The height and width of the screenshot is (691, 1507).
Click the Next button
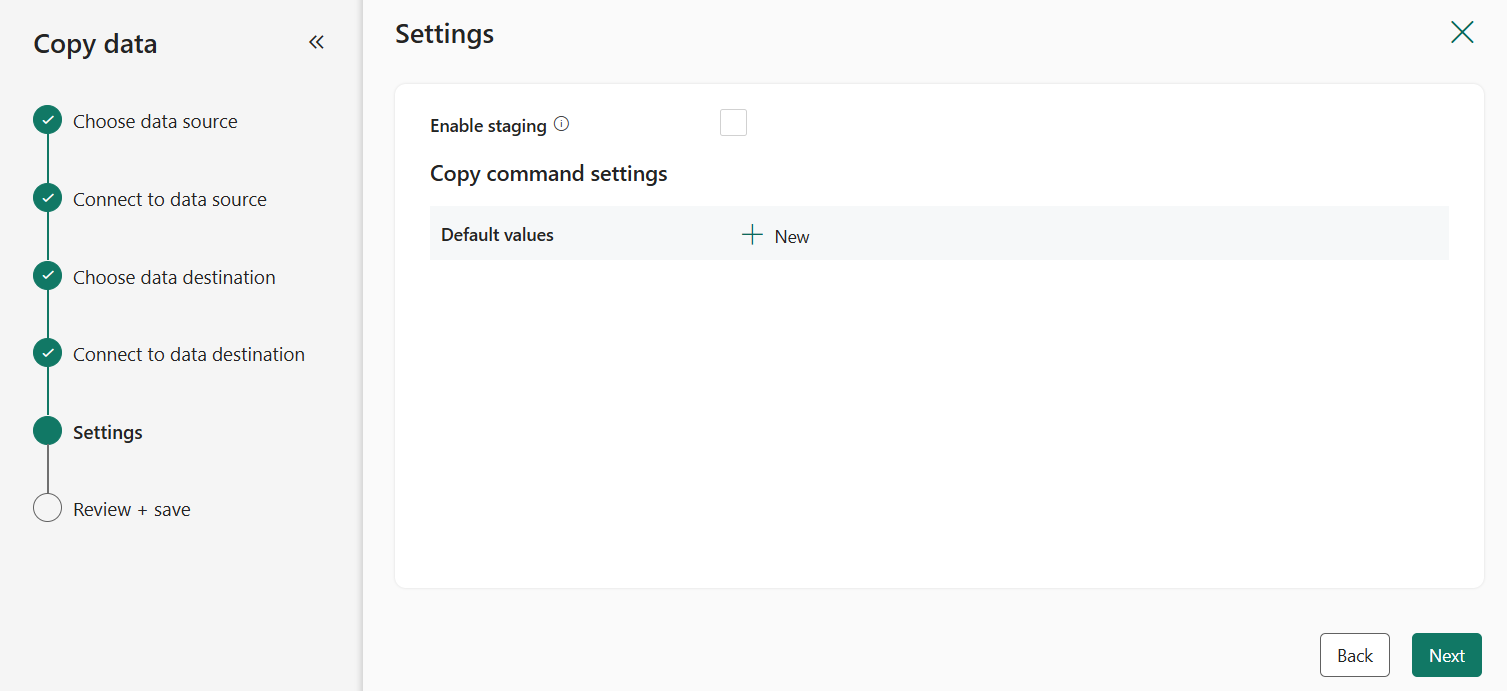pos(1446,654)
